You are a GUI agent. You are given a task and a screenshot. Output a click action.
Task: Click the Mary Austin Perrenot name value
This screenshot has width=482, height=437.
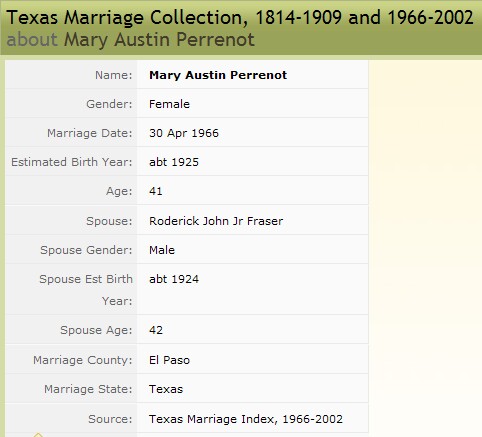pos(218,75)
